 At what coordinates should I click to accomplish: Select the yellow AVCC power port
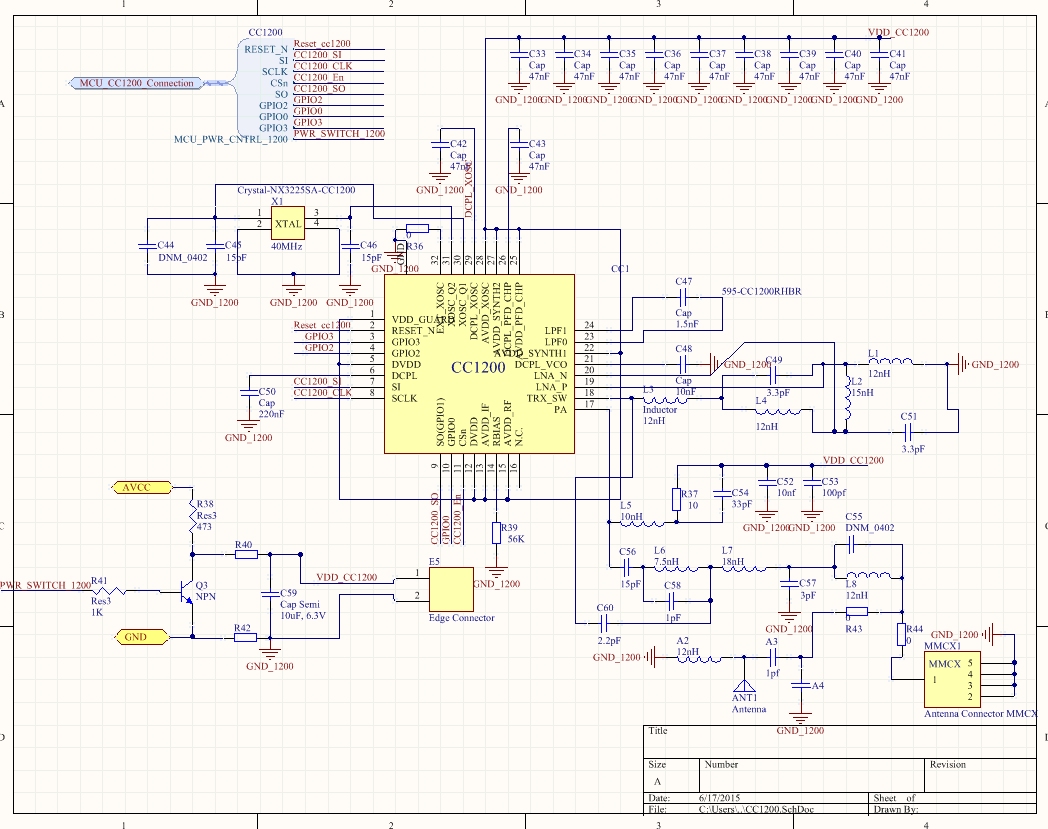pyautogui.click(x=142, y=487)
